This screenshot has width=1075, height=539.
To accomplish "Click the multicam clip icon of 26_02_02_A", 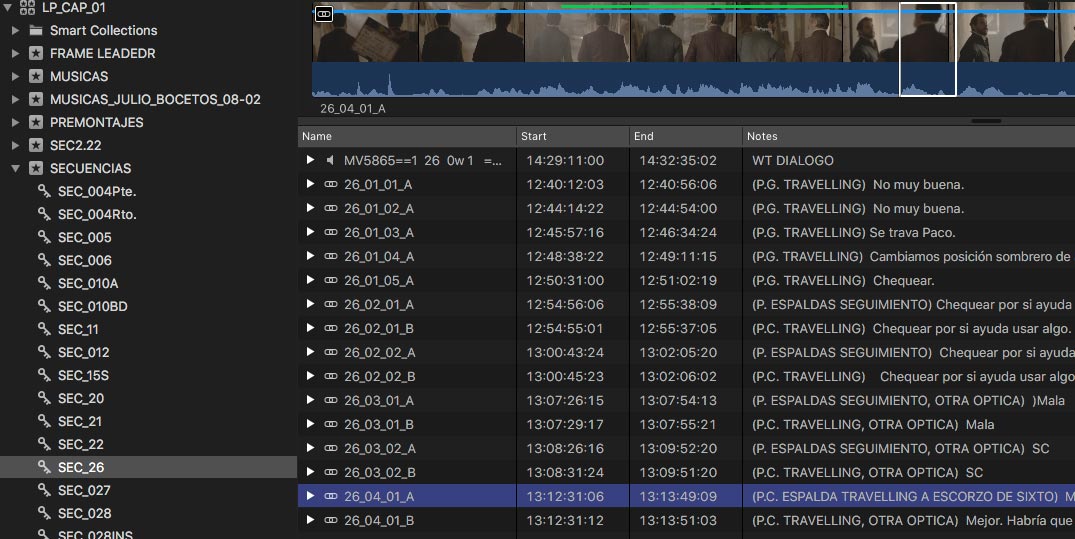I will pyautogui.click(x=330, y=352).
